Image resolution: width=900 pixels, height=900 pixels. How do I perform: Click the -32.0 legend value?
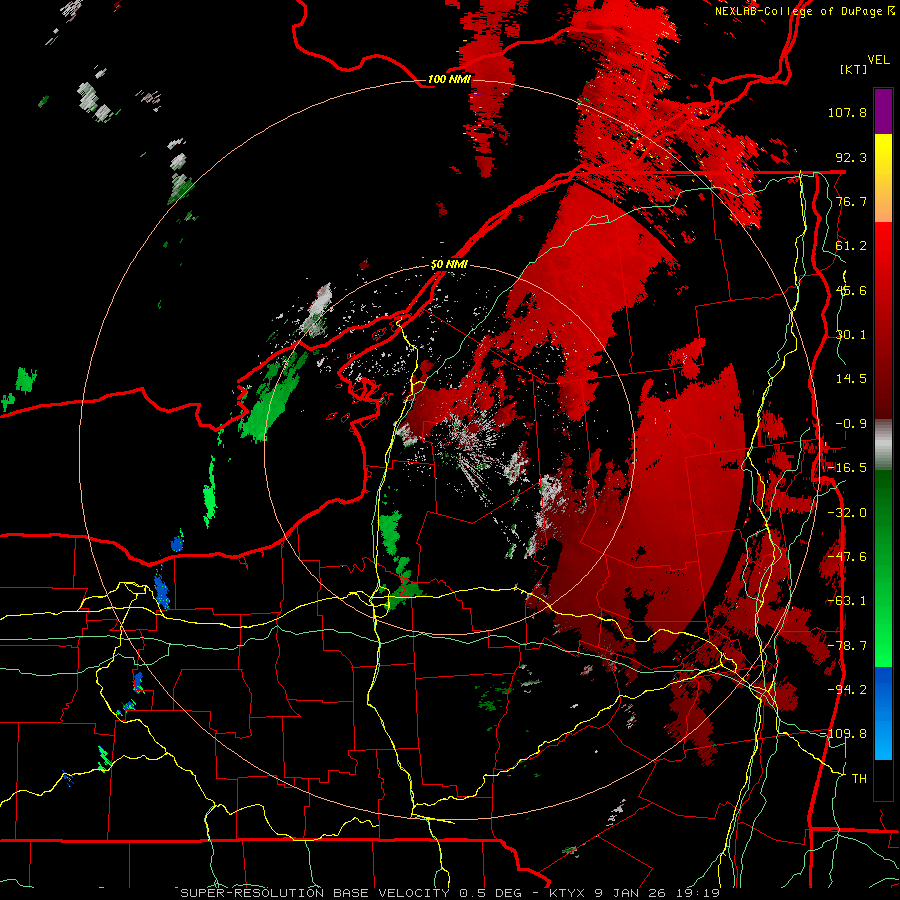pyautogui.click(x=847, y=513)
